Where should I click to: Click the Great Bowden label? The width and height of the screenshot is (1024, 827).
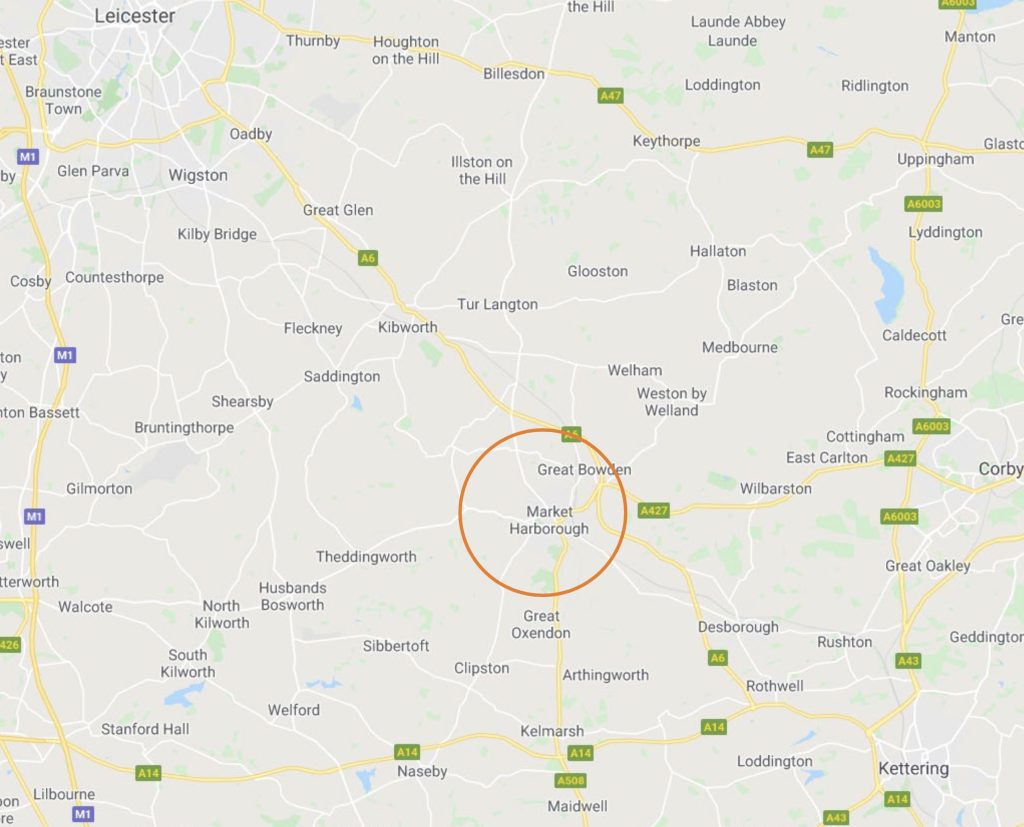584,470
